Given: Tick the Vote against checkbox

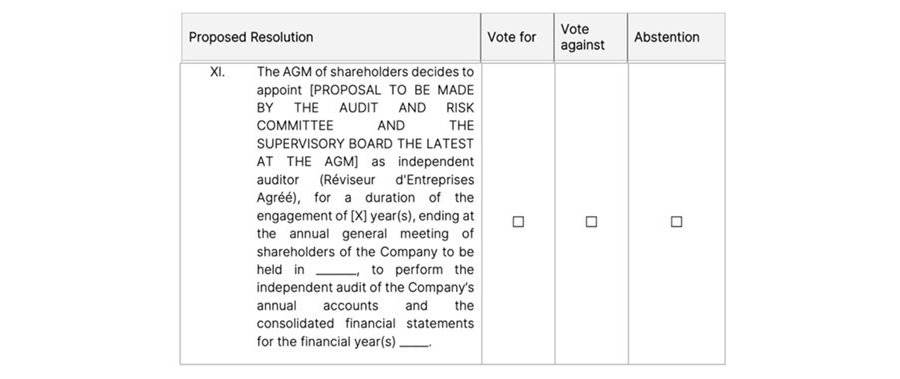Looking at the screenshot, I should pos(591,222).
